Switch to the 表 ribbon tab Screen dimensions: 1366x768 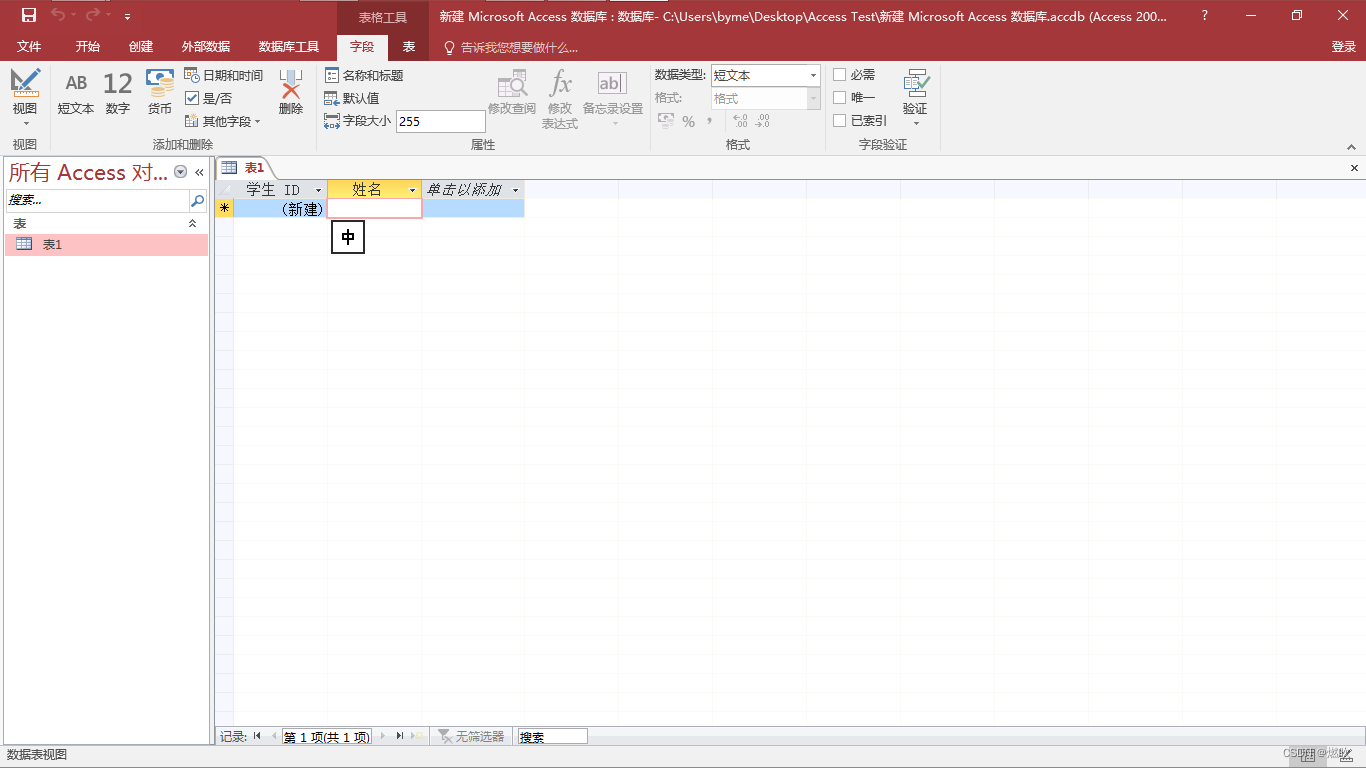click(409, 47)
